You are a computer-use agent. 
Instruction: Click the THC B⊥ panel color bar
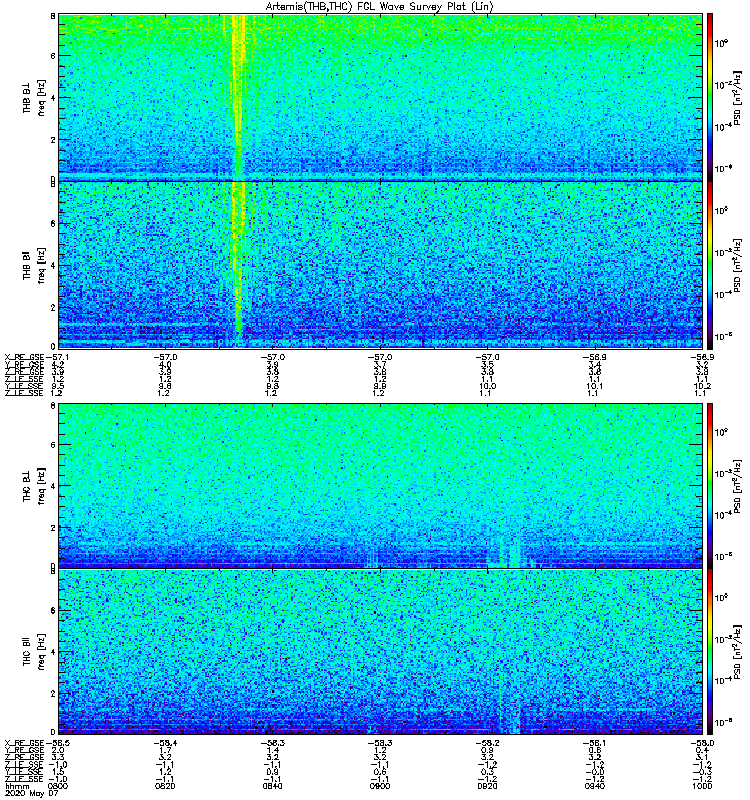[x=710, y=486]
